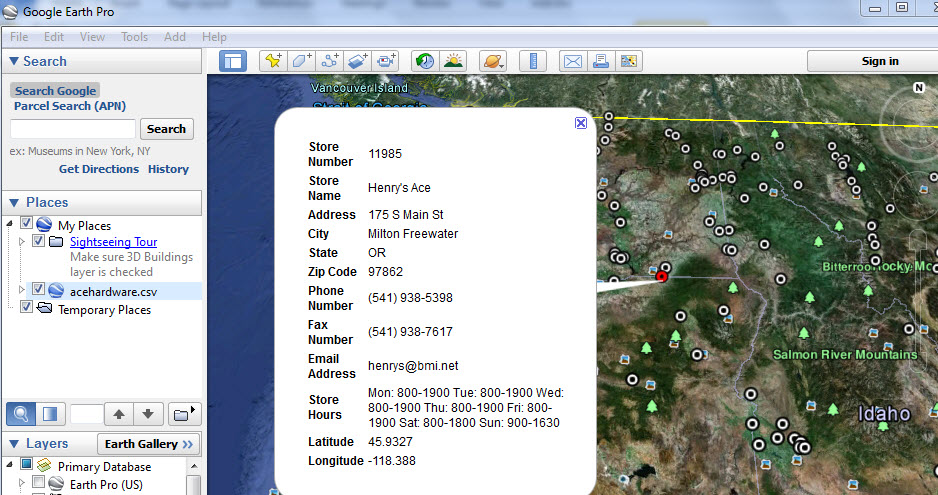Collapse the Places panel
The height and width of the screenshot is (495, 938).
pyautogui.click(x=14, y=203)
